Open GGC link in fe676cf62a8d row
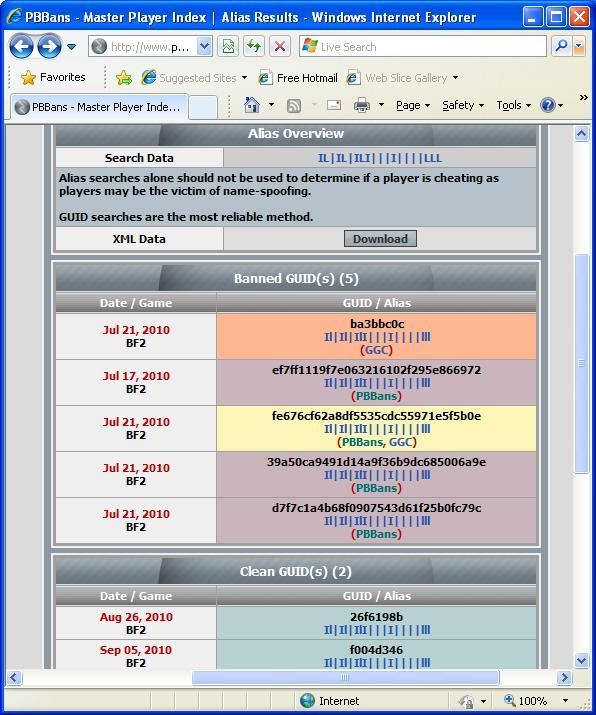The image size is (596, 715). point(400,442)
